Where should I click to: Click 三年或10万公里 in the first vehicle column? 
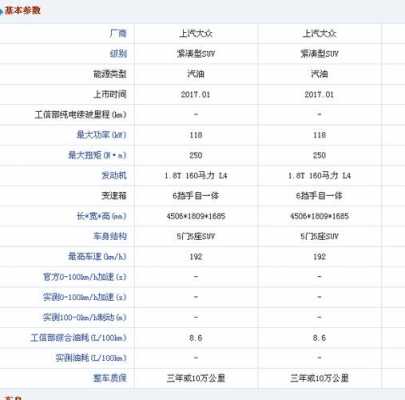(196, 378)
